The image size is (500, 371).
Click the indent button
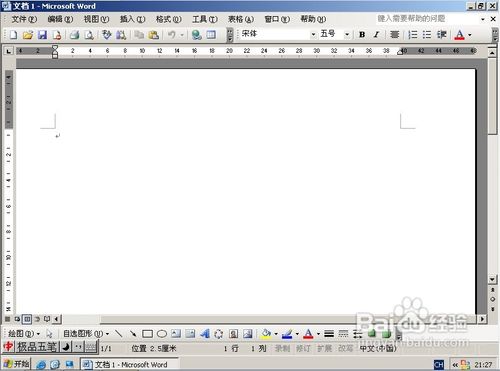click(x=442, y=35)
